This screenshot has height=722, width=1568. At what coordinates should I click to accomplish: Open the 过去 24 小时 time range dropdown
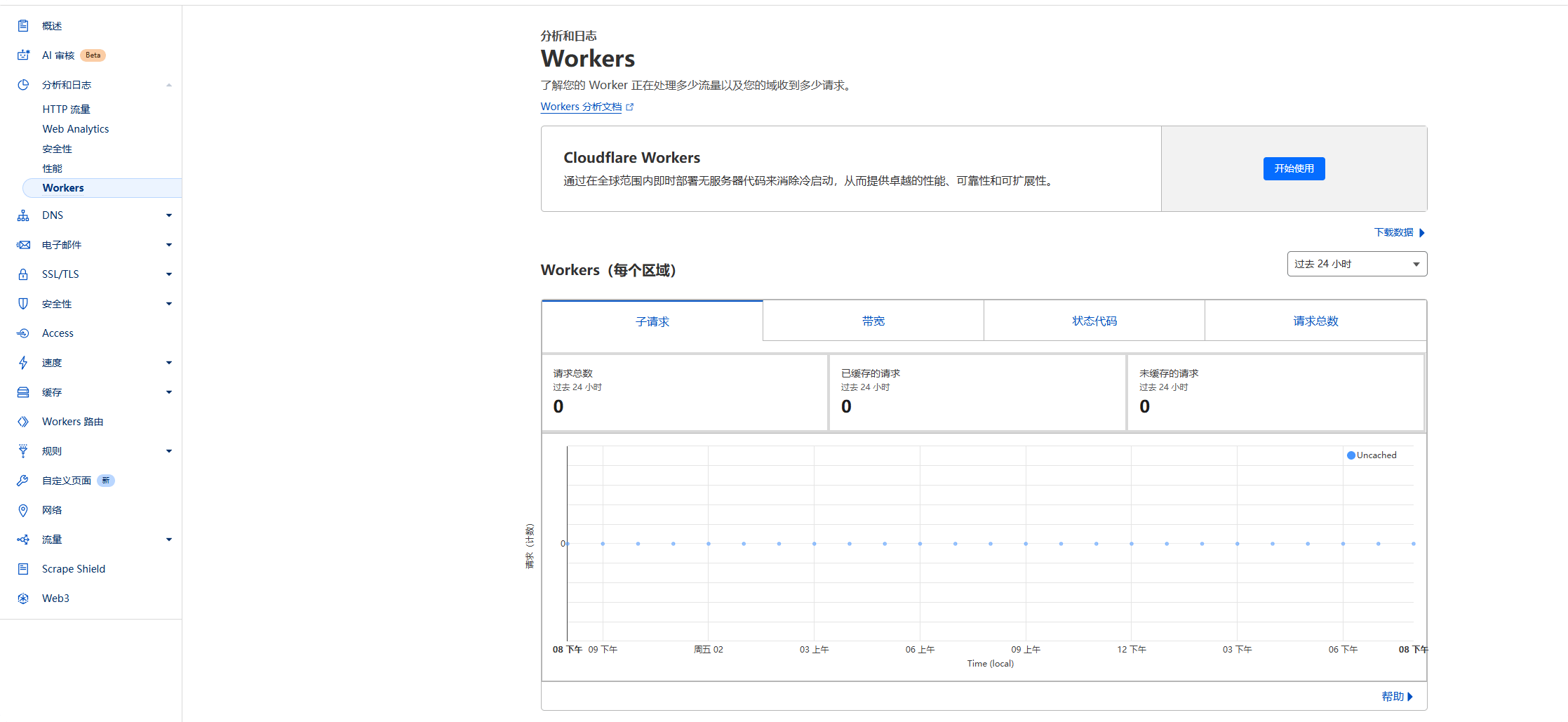[1356, 263]
